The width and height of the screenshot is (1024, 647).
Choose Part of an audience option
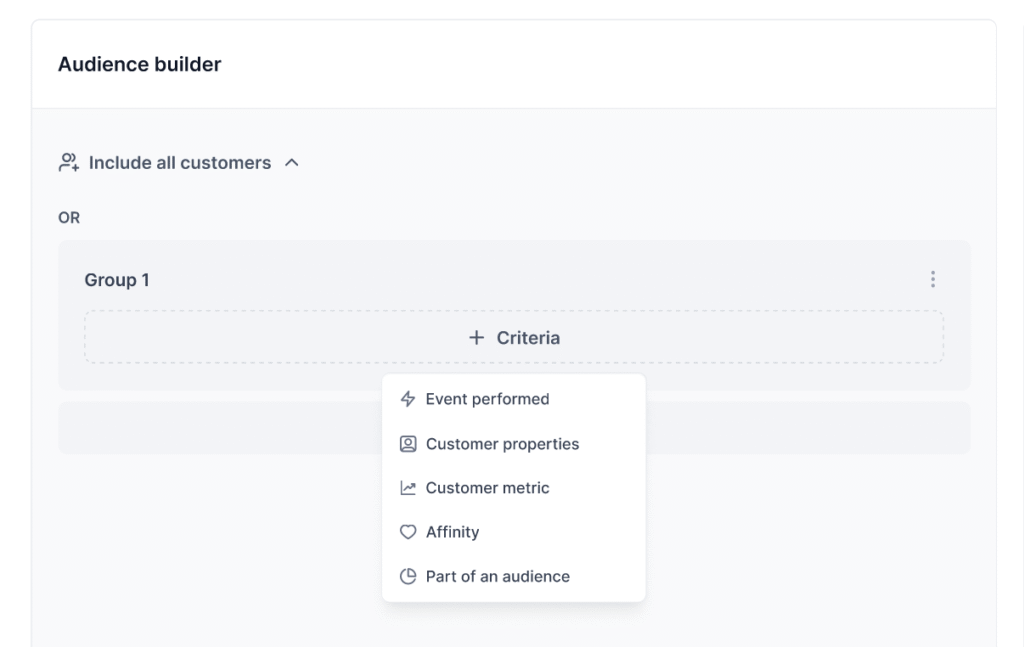click(513, 576)
